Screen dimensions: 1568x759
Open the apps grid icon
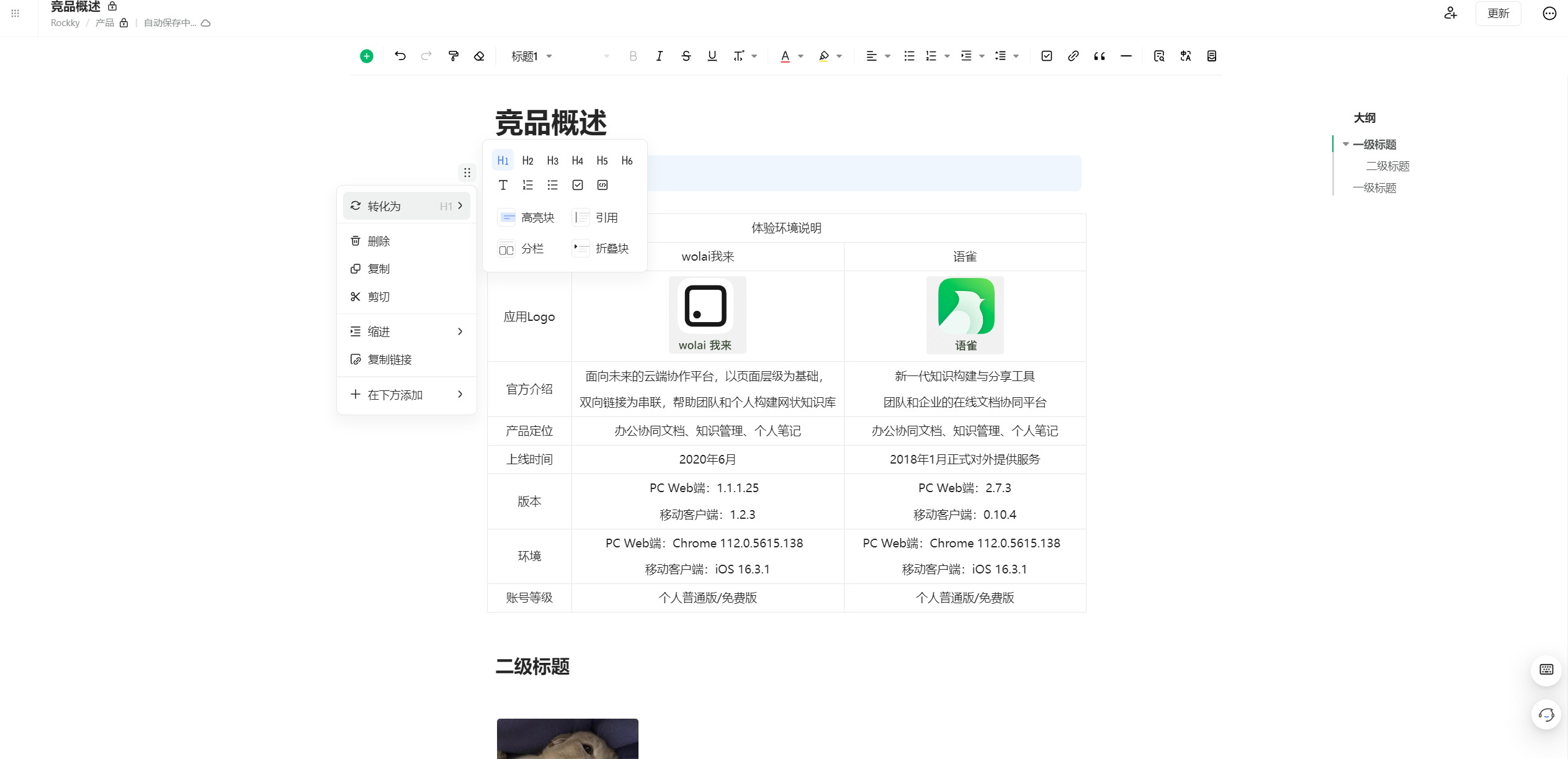[x=16, y=13]
